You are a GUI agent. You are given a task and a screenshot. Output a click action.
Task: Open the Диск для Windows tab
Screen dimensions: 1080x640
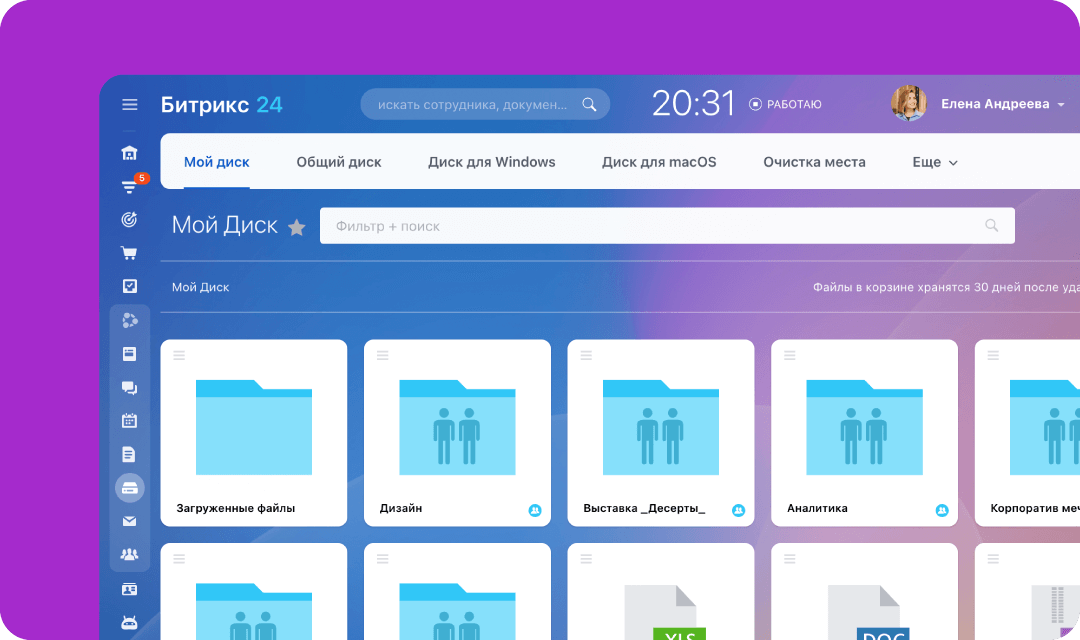492,162
